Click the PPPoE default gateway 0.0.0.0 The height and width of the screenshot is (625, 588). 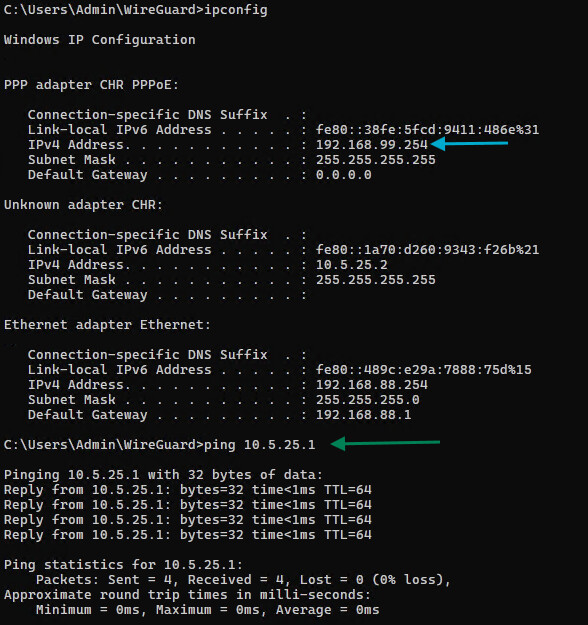344,175
